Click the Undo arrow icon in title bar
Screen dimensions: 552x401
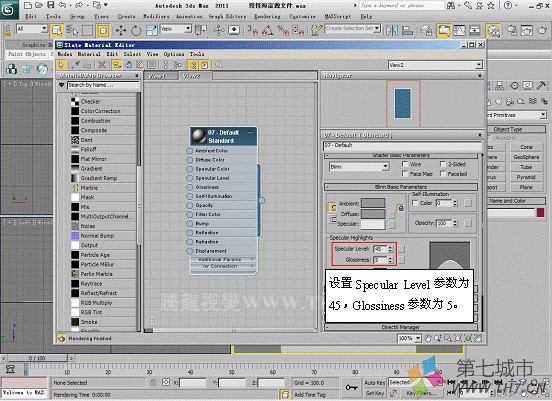[x=62, y=5]
